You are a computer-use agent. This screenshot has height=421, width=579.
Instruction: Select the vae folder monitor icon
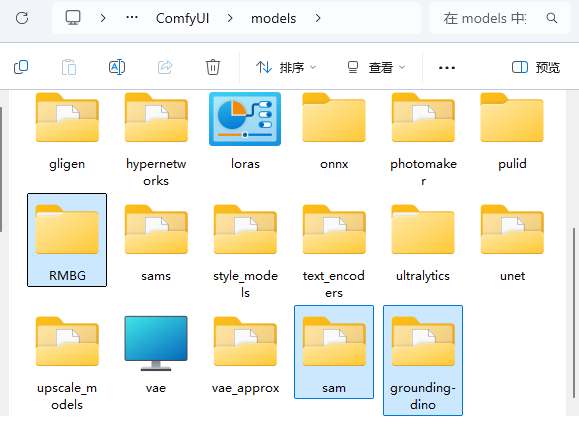pyautogui.click(x=156, y=343)
